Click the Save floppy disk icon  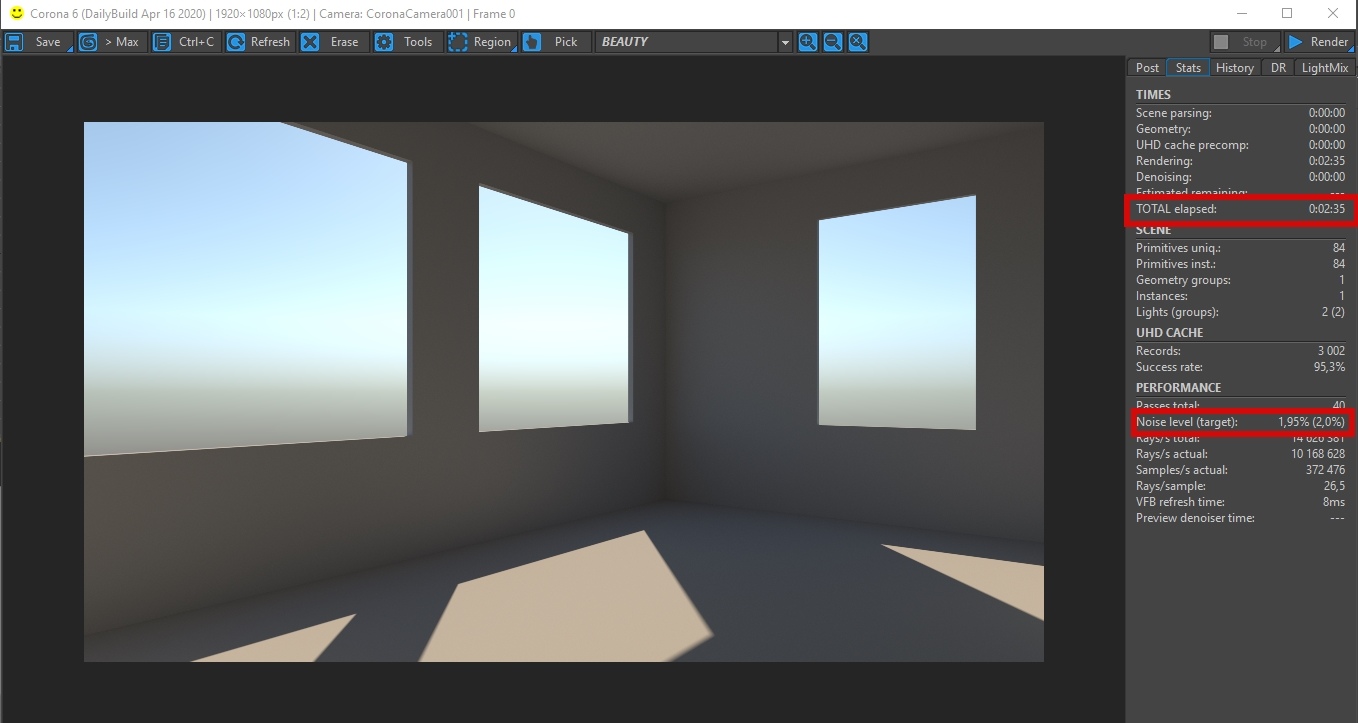[x=14, y=42]
